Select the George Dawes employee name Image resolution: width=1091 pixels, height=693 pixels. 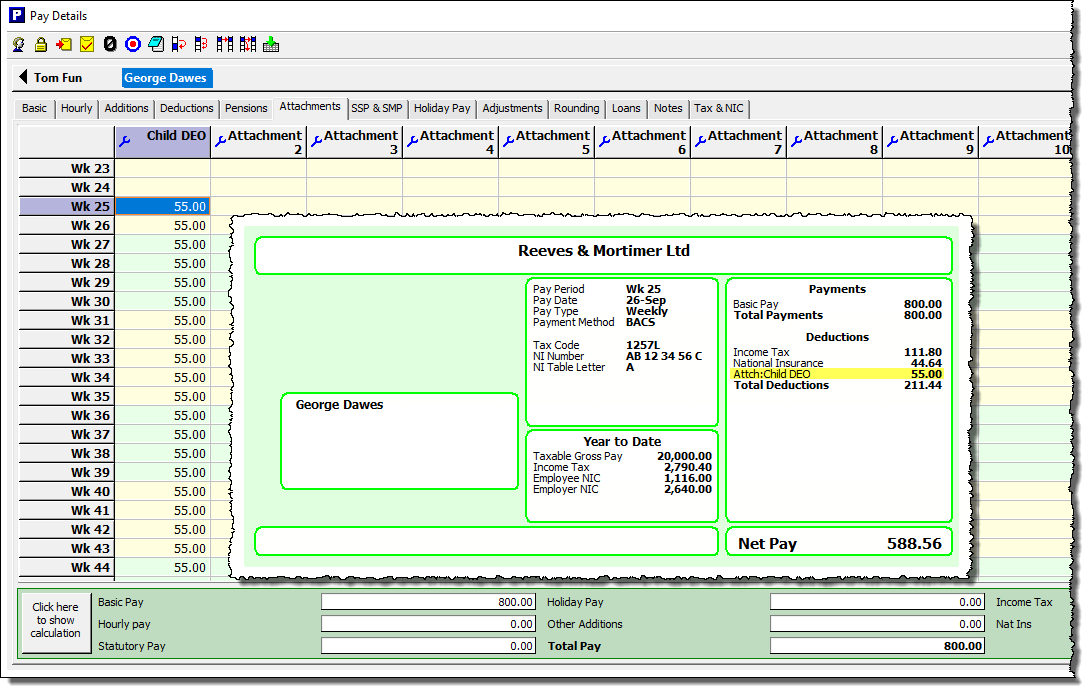point(166,78)
